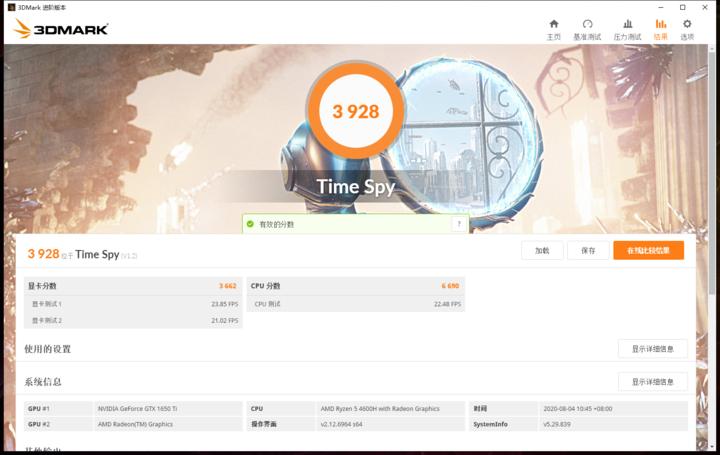Image resolution: width=720 pixels, height=455 pixels.
Task: Click the 2020-08-04 10:45 time cell
Action: [613, 409]
